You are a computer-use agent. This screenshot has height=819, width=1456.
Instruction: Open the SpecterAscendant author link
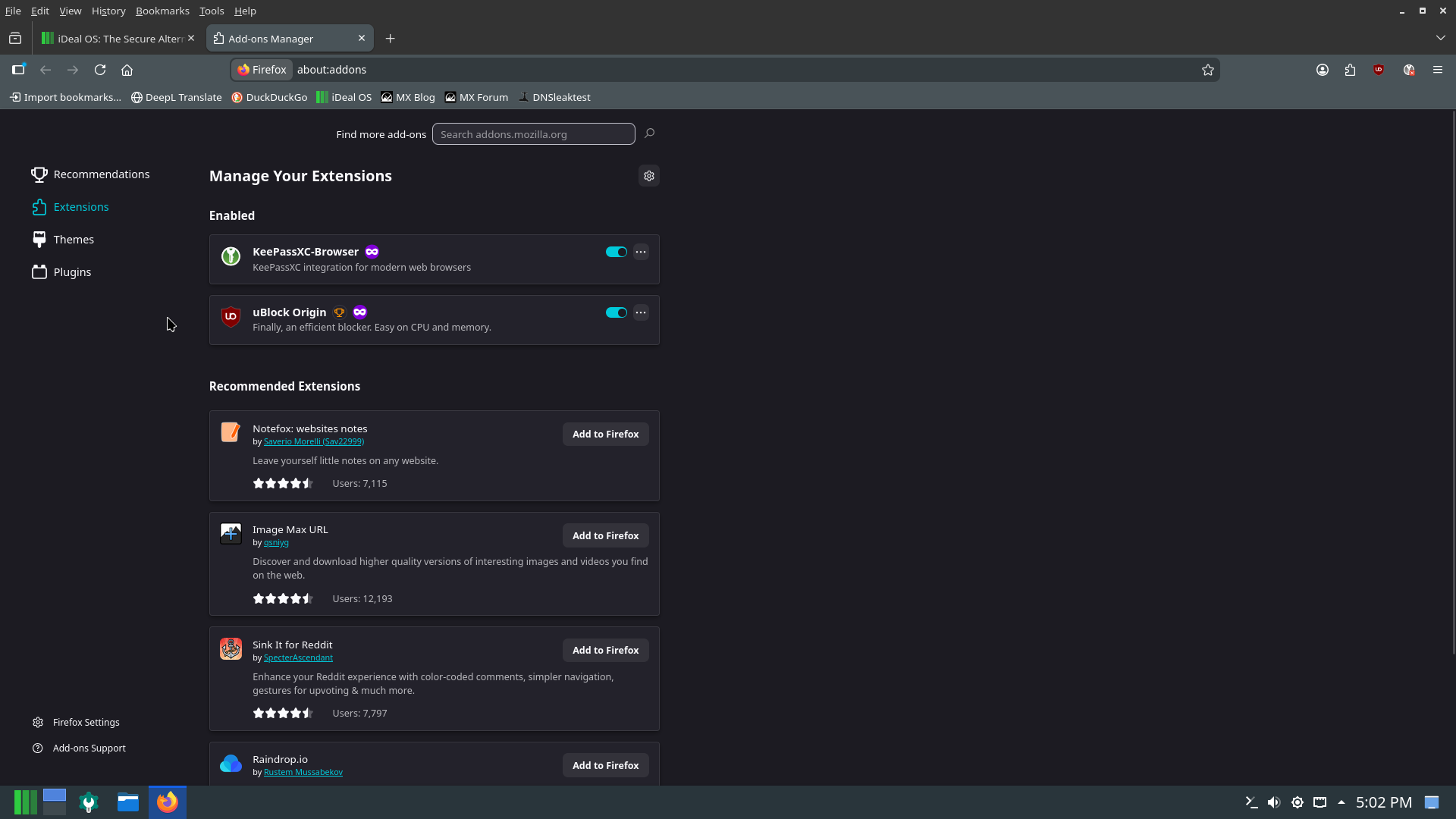(x=298, y=657)
